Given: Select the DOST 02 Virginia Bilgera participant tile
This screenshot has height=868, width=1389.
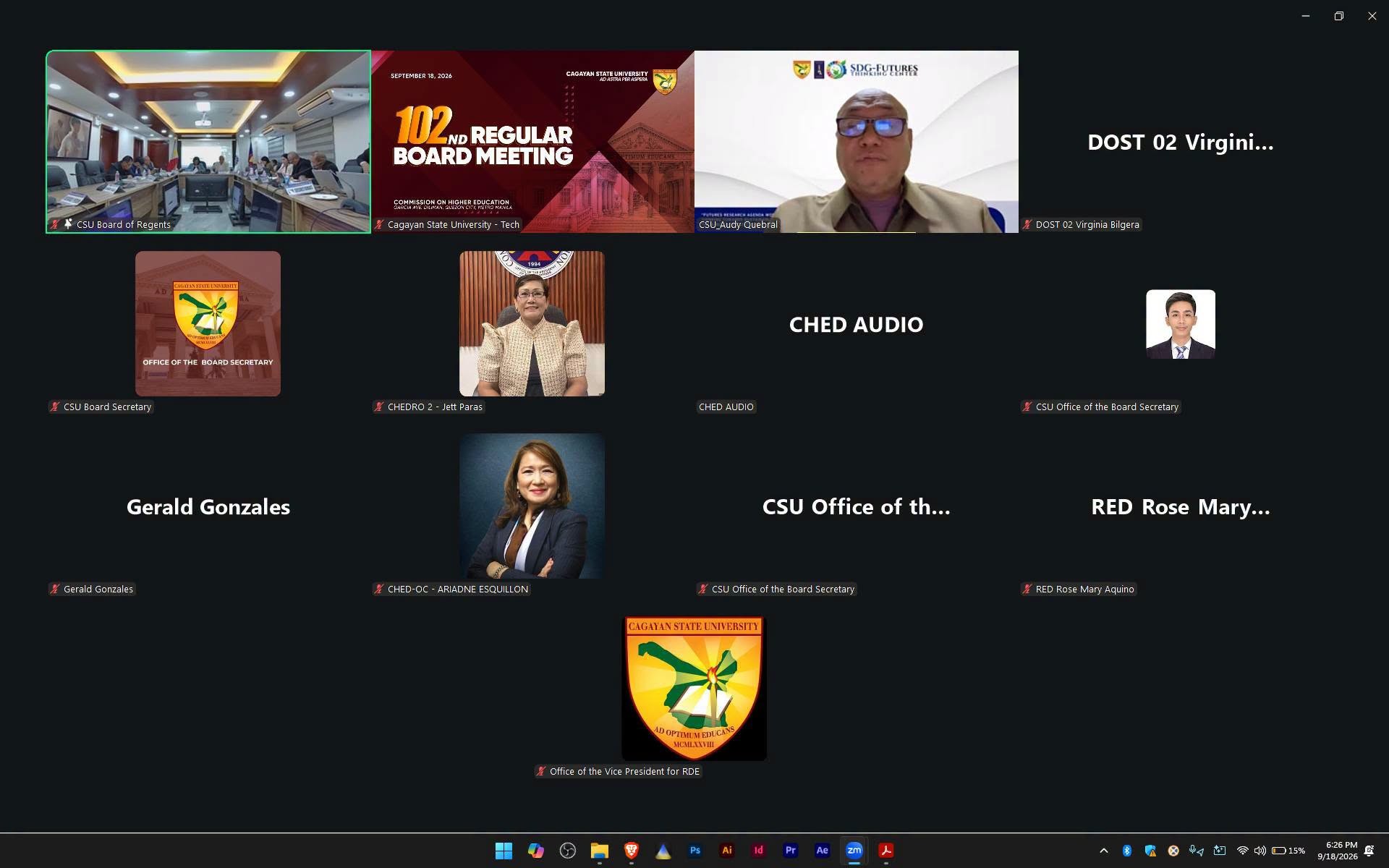Looking at the screenshot, I should tap(1181, 142).
